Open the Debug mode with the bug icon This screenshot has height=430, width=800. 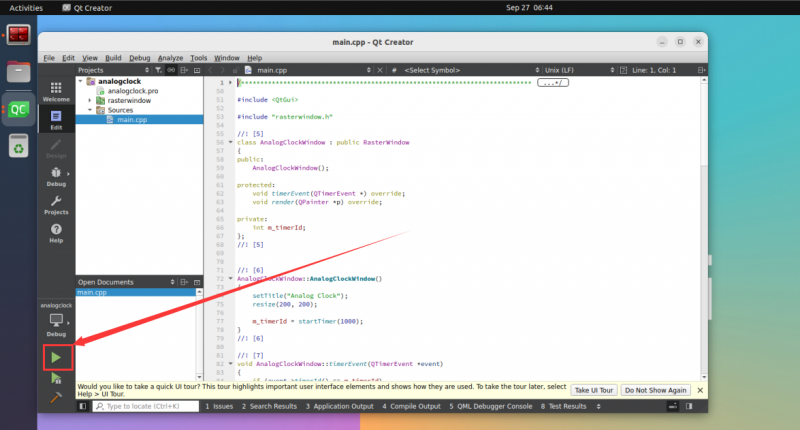point(56,176)
